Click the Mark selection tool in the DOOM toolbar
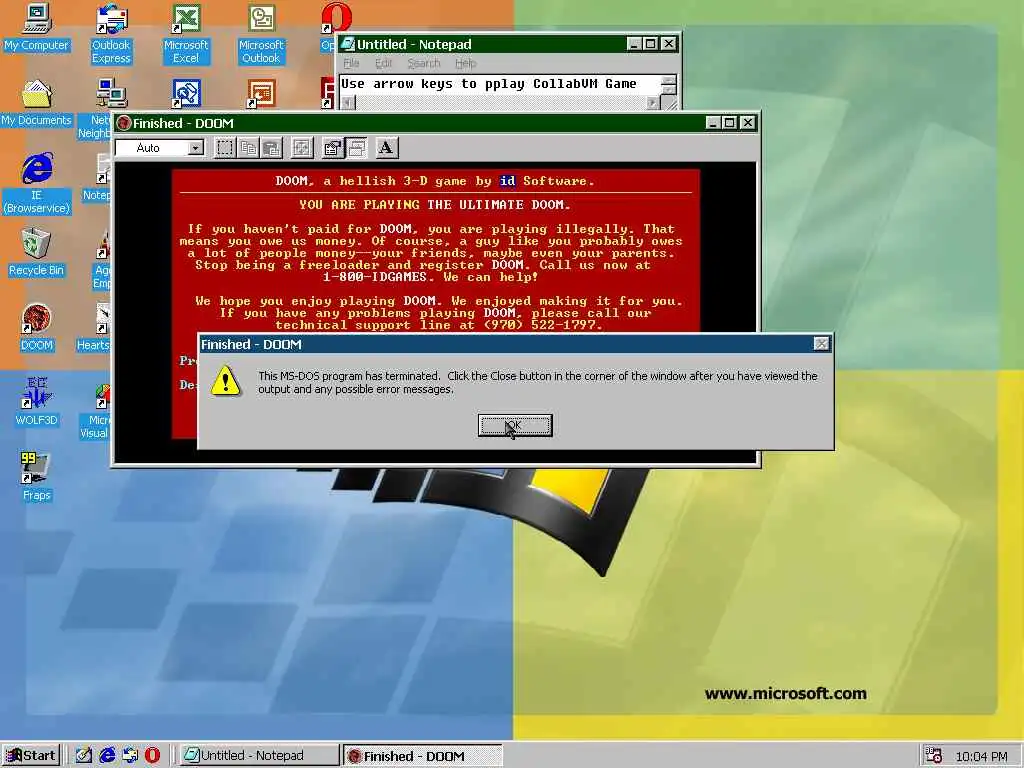The height and width of the screenshot is (768, 1024). (x=225, y=148)
